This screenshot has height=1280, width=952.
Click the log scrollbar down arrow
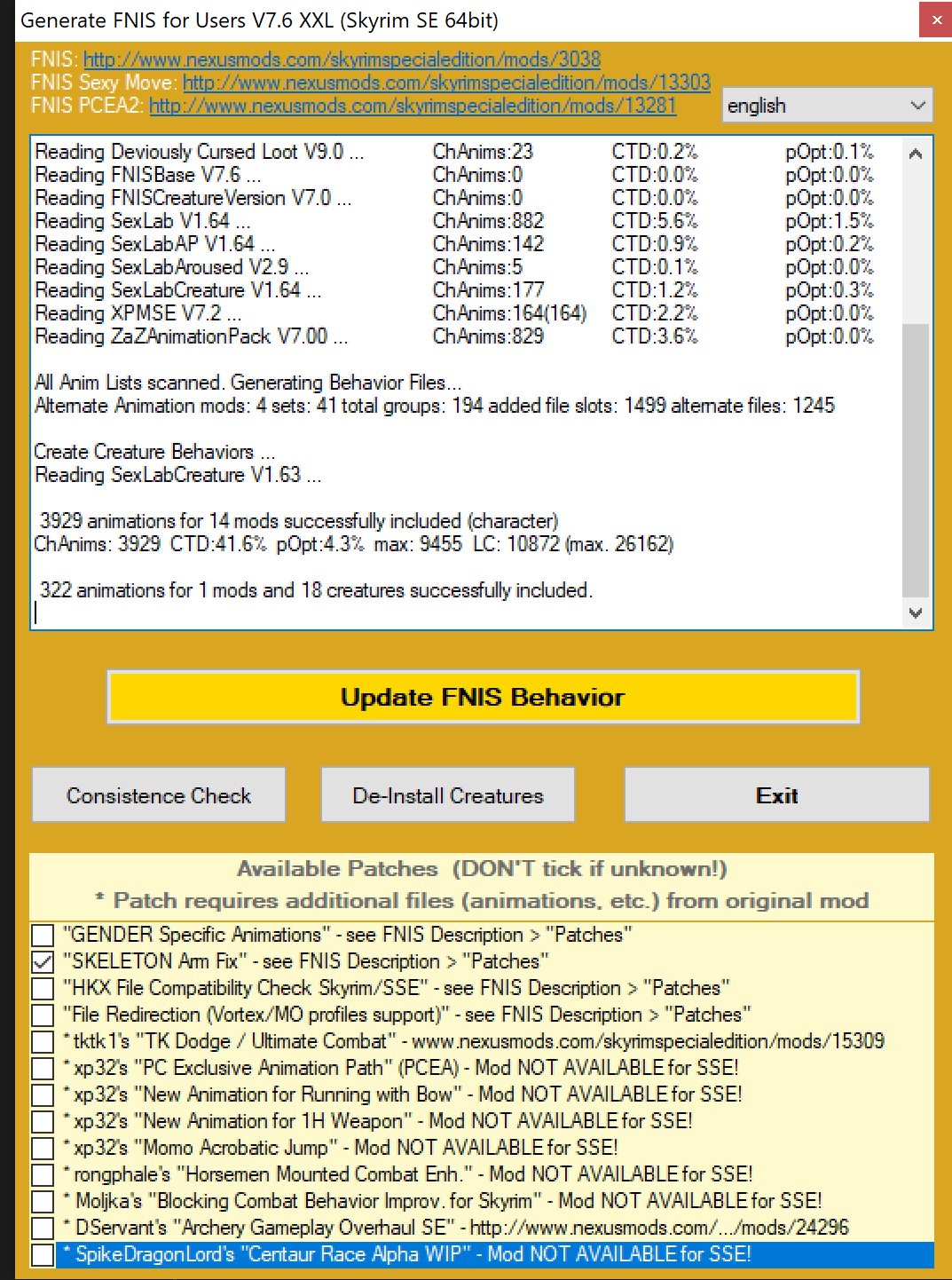point(916,612)
